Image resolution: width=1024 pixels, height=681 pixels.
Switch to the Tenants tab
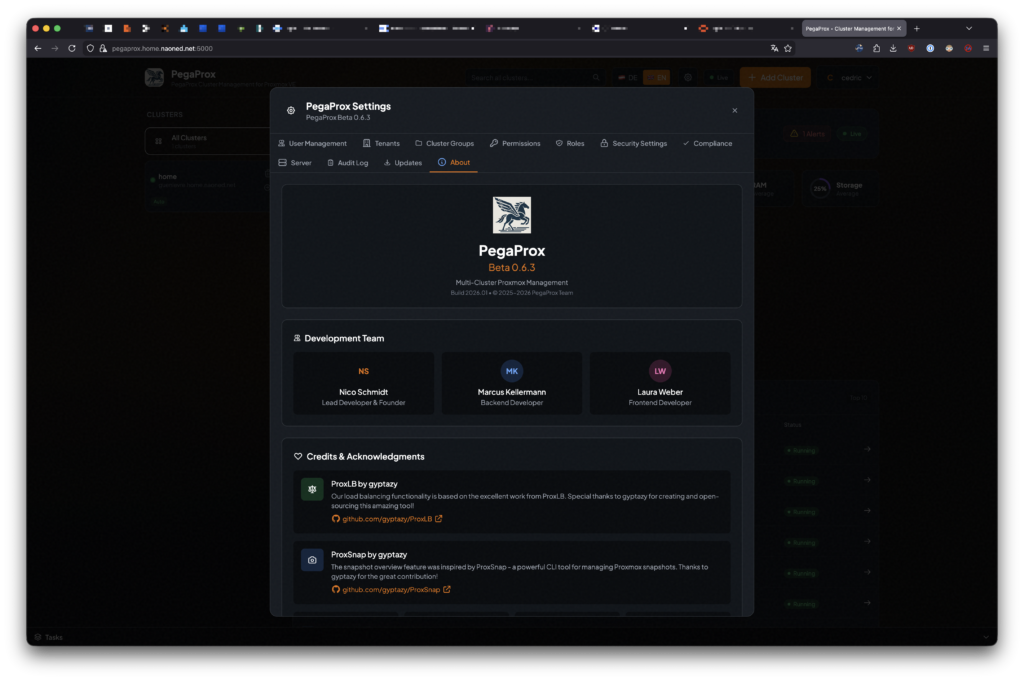coord(381,143)
